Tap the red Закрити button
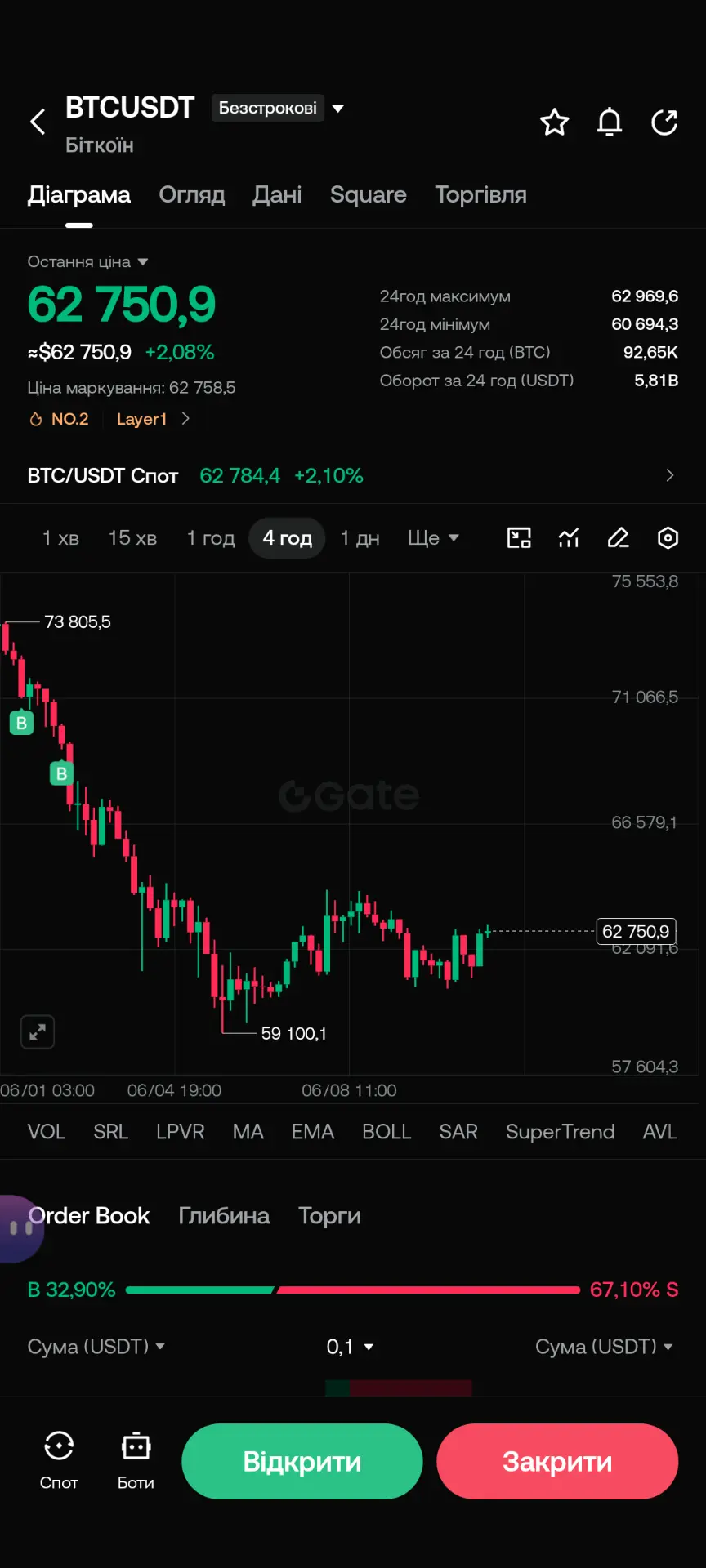The width and height of the screenshot is (706, 1568). [x=557, y=1461]
